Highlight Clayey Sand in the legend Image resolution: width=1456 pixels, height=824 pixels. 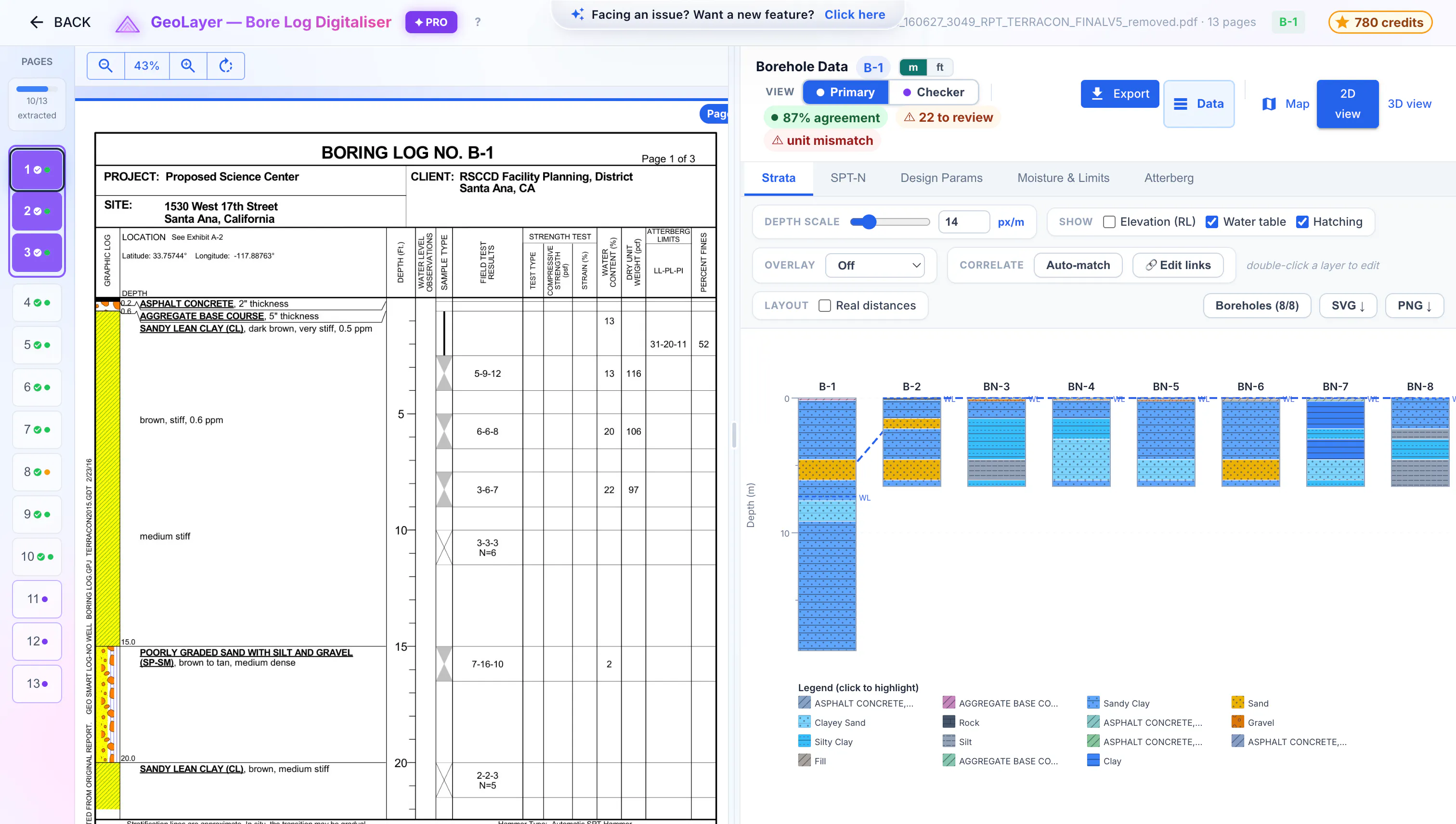(832, 722)
